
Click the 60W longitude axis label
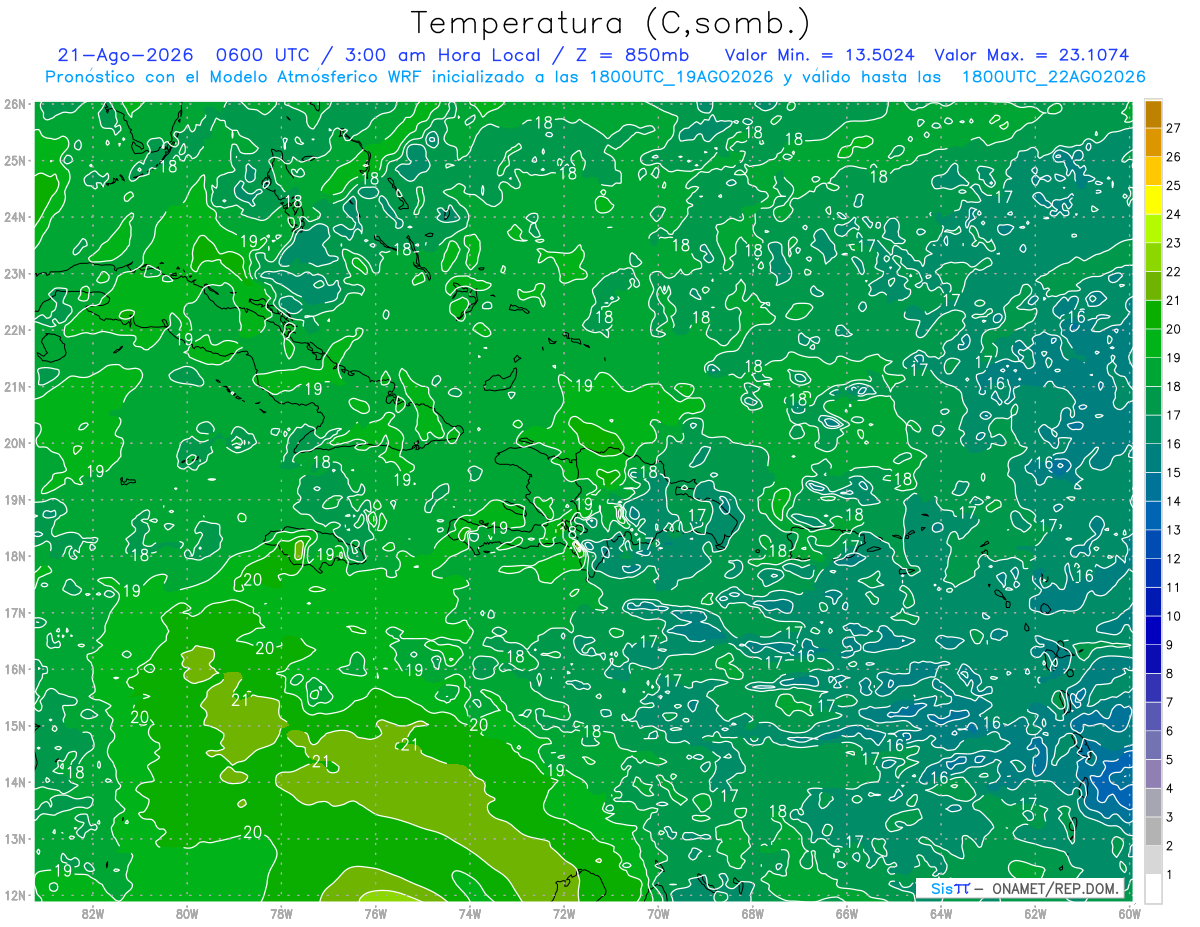[1130, 913]
